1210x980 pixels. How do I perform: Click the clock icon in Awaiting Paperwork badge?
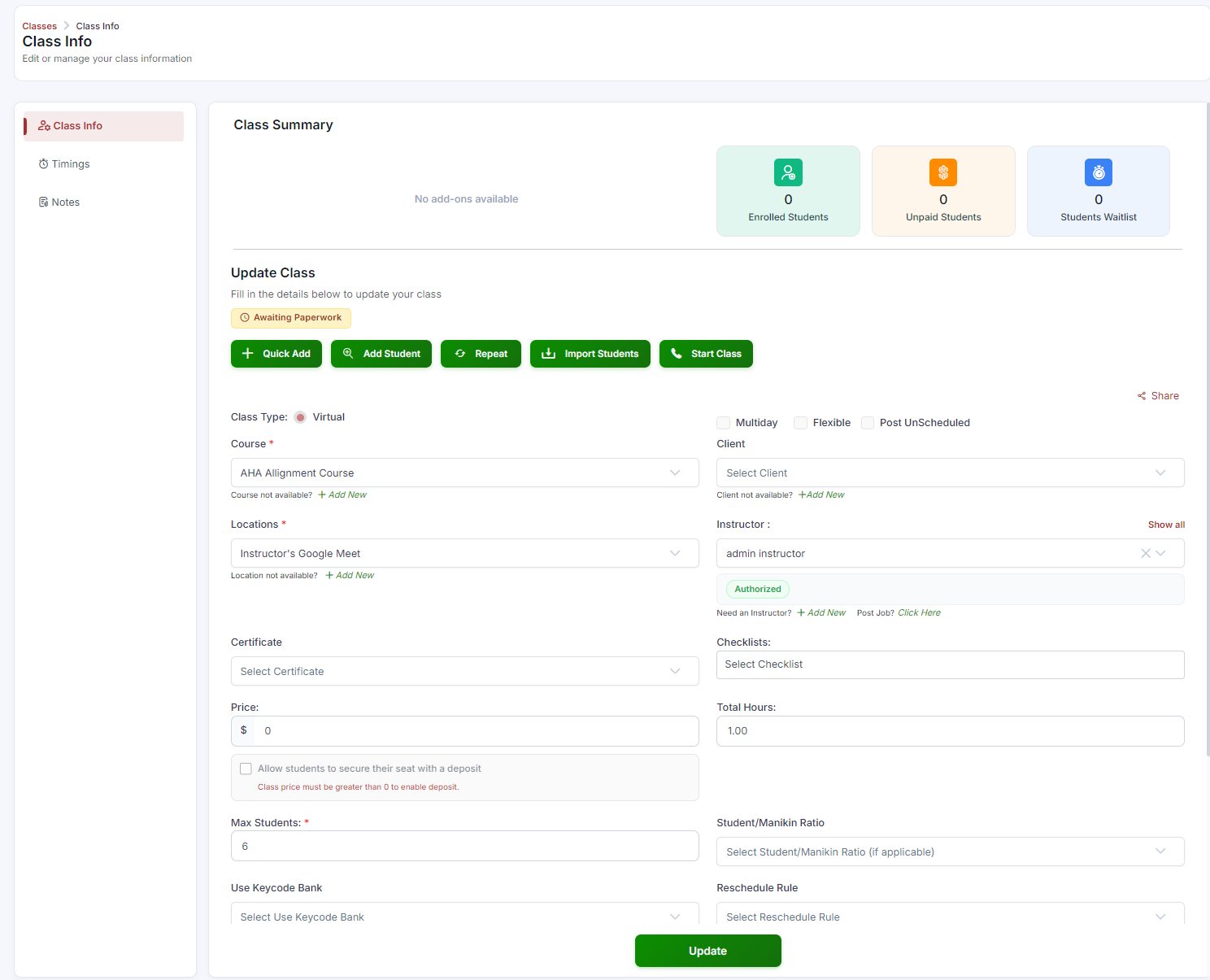[x=245, y=318]
